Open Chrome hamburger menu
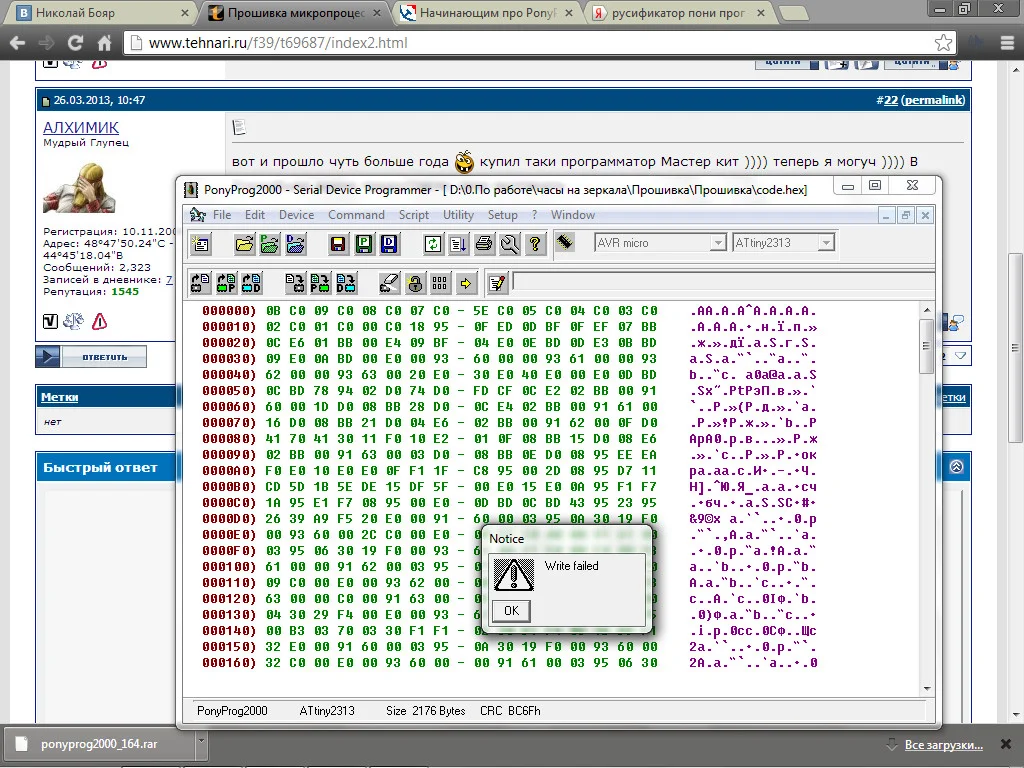The width and height of the screenshot is (1024, 768). point(1008,43)
